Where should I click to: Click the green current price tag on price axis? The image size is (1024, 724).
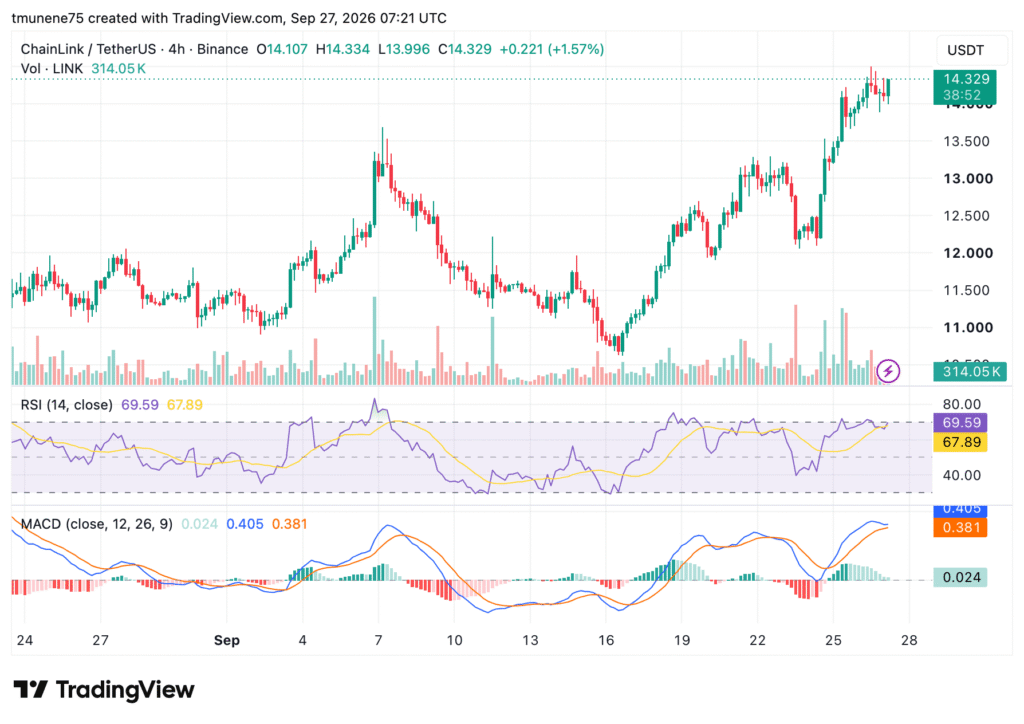[x=965, y=87]
